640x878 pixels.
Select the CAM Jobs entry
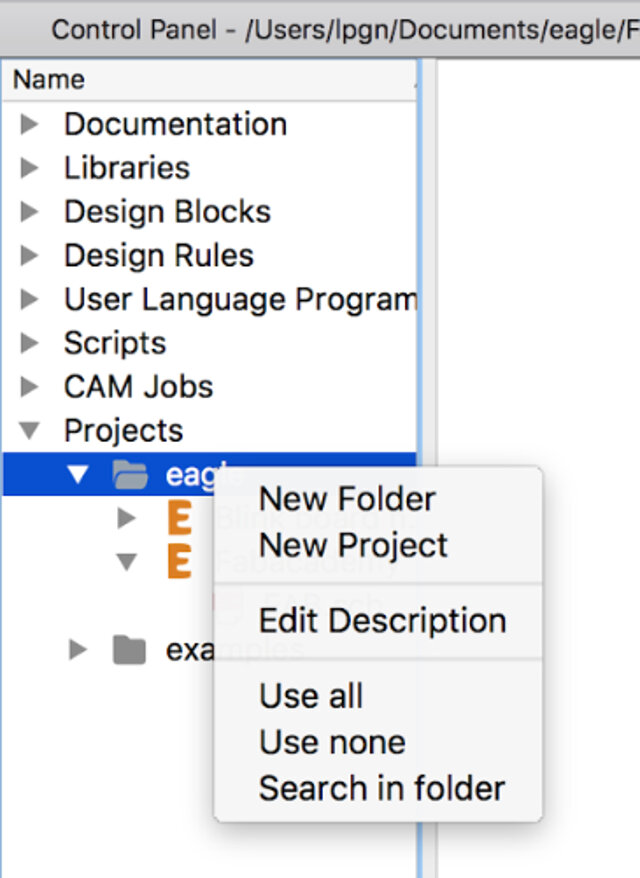[138, 387]
